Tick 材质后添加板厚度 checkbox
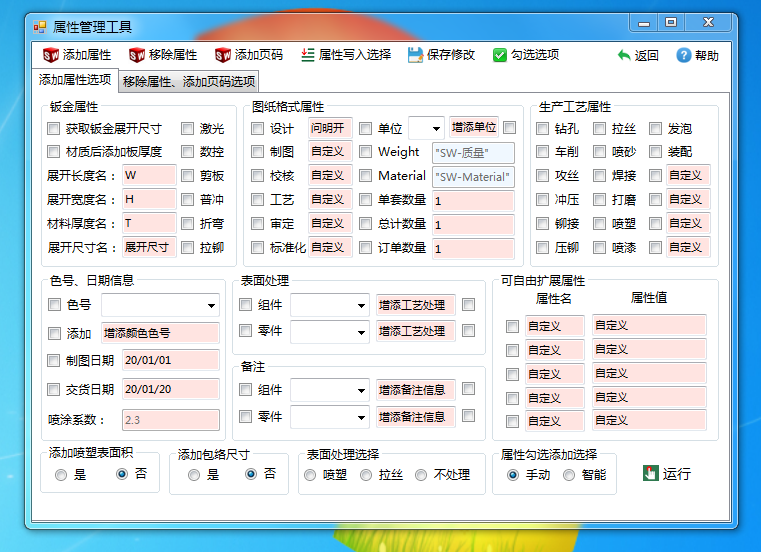This screenshot has width=761, height=552. point(53,151)
